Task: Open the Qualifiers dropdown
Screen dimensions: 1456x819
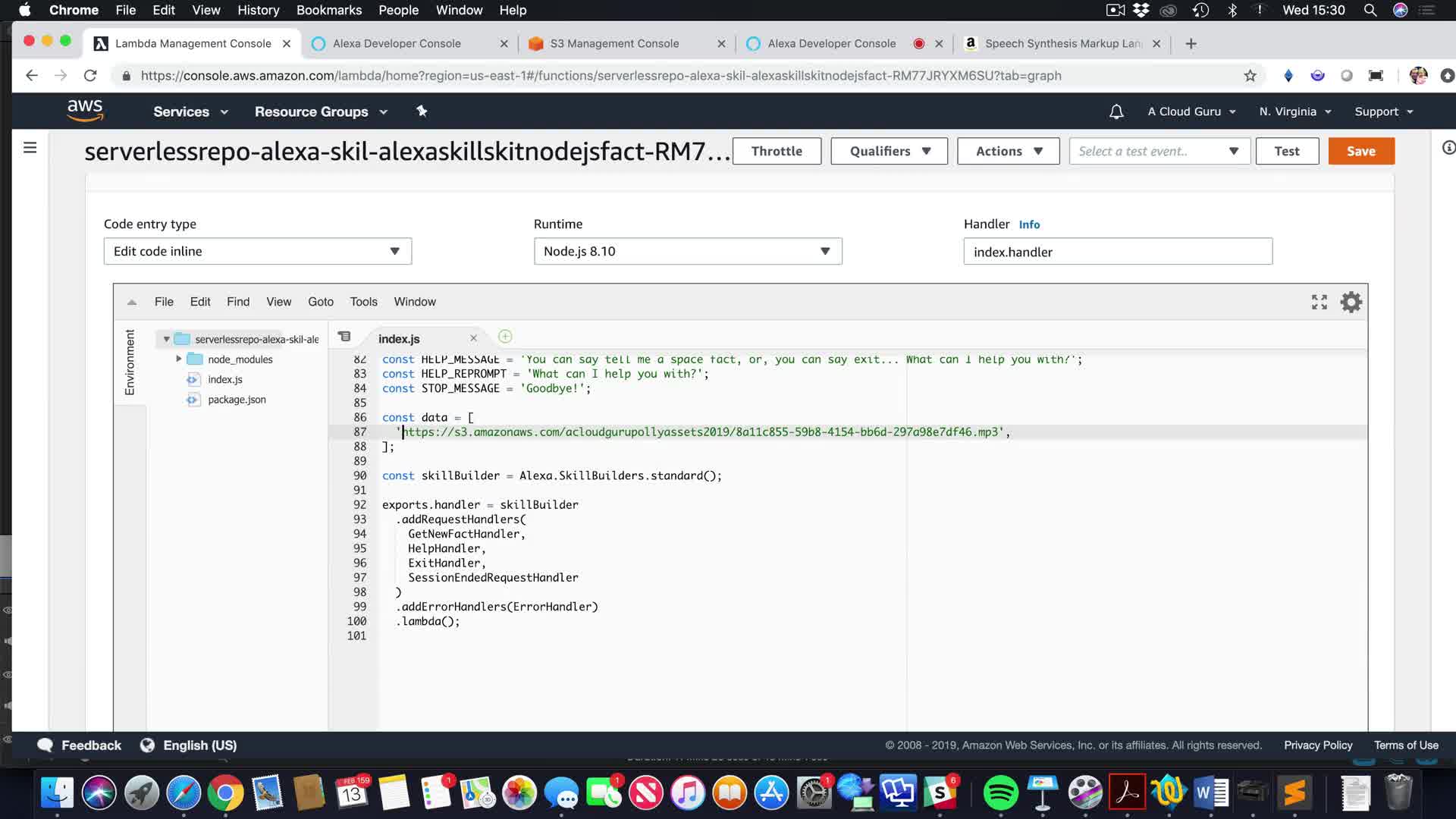Action: pyautogui.click(x=889, y=151)
